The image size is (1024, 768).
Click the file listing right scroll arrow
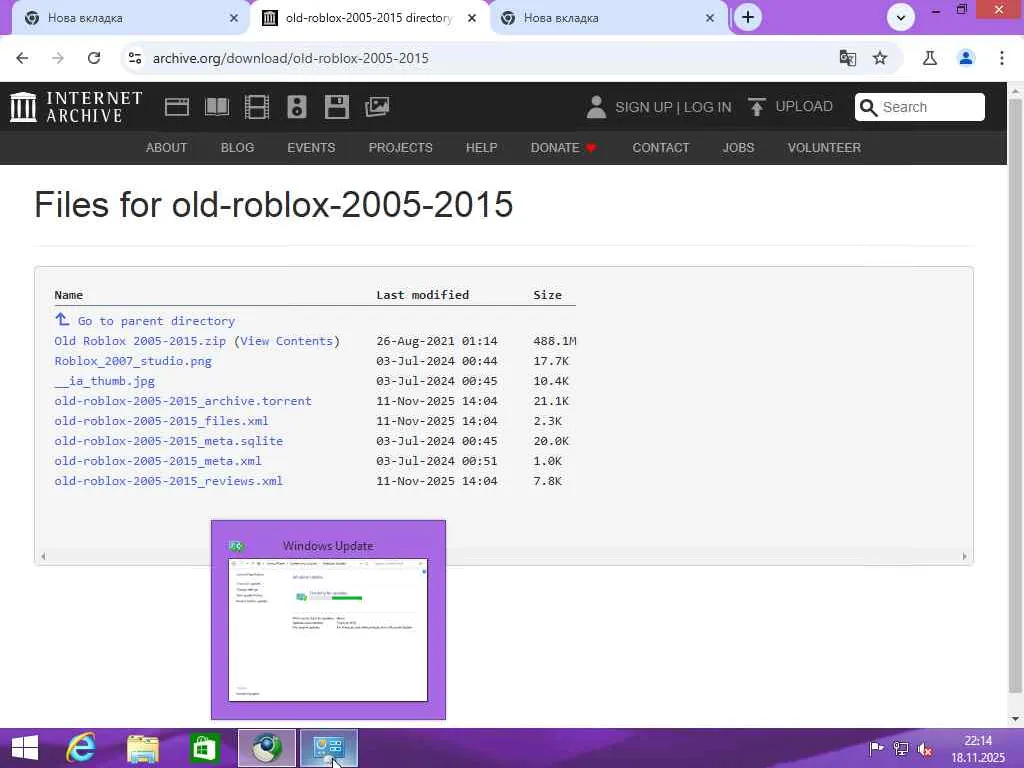965,556
